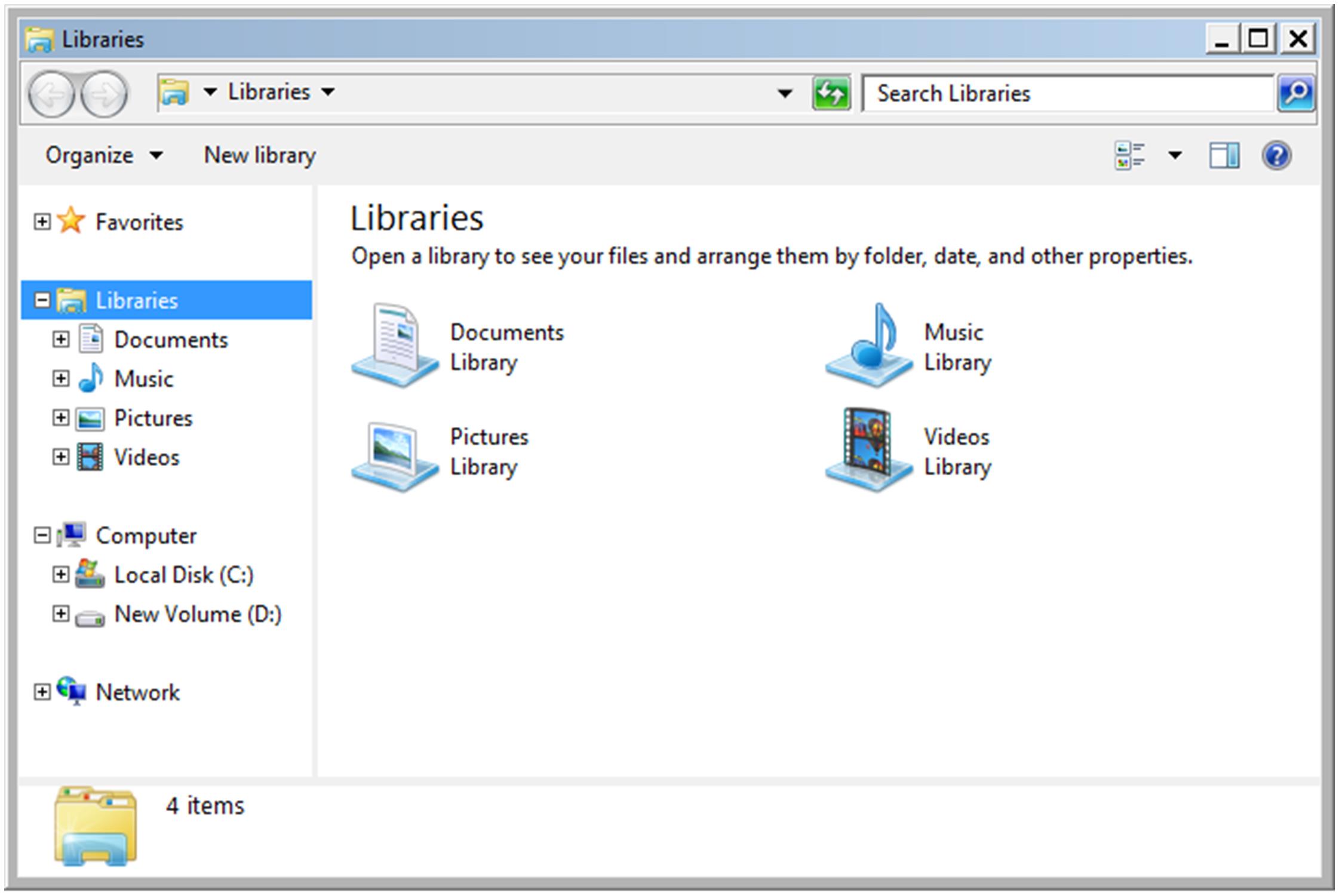
Task: Open the Pictures Library icon
Action: (x=394, y=454)
